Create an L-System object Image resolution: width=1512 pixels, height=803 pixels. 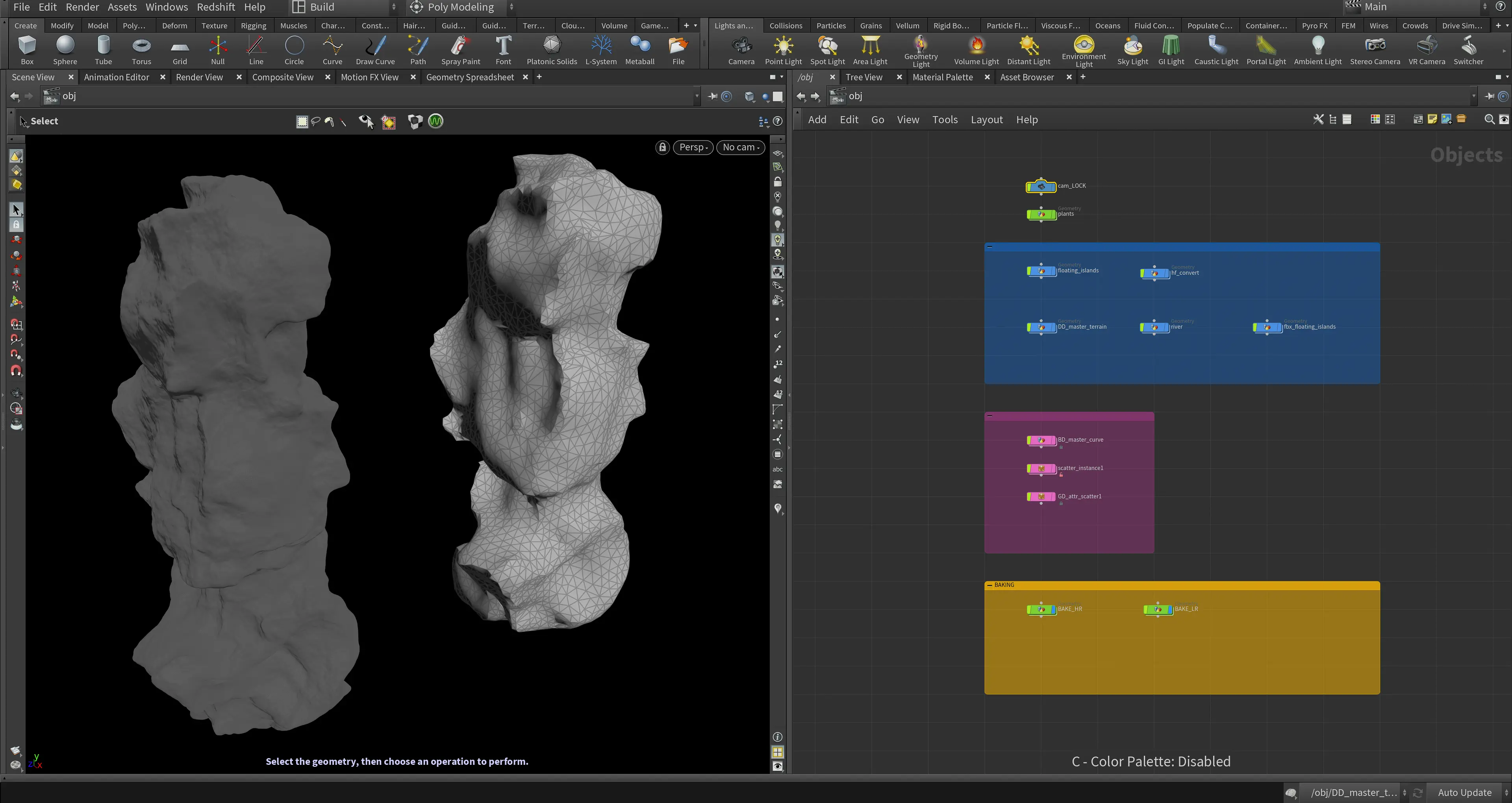tap(601, 50)
